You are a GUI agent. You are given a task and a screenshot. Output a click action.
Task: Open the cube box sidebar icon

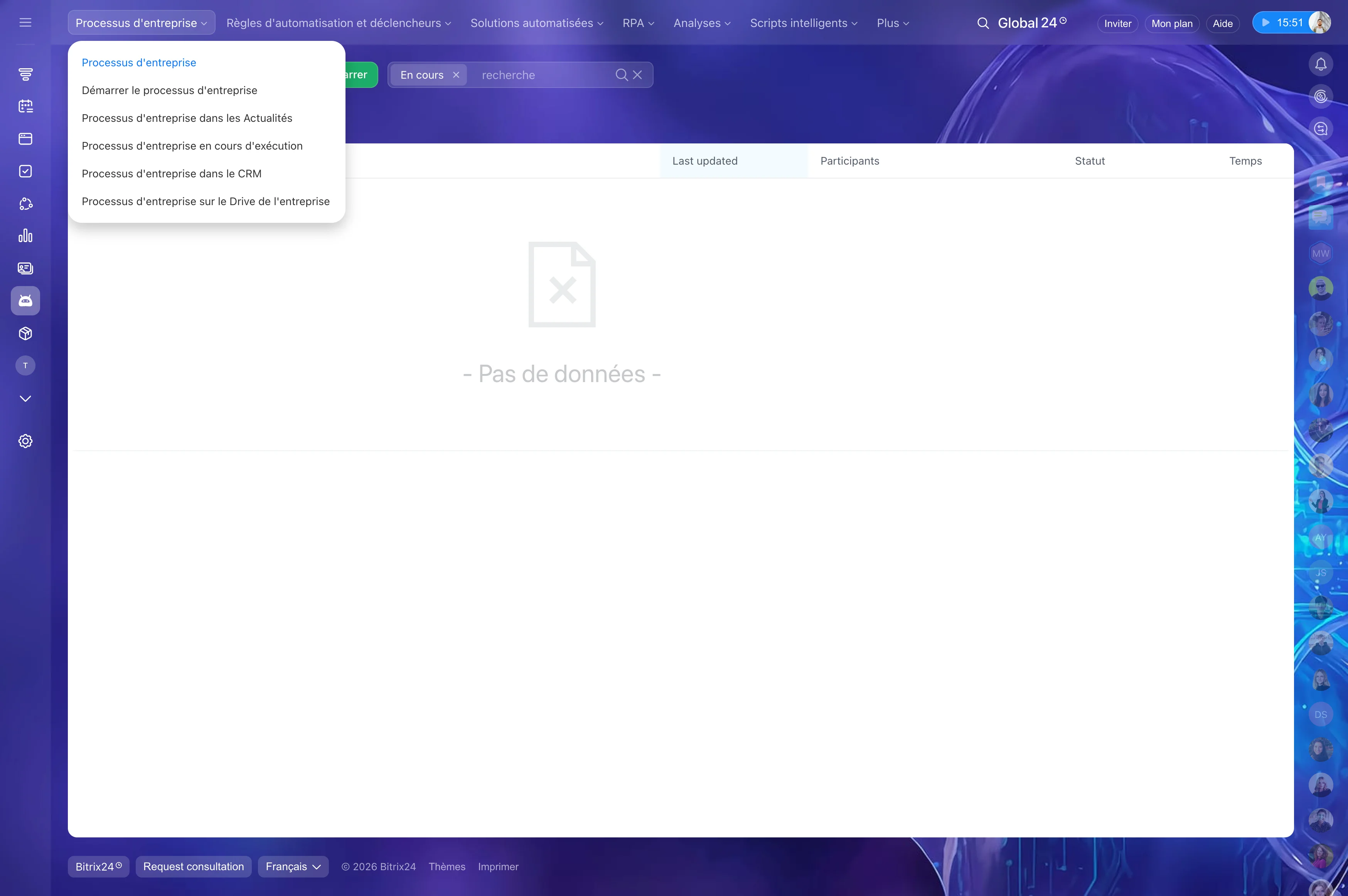click(25, 333)
